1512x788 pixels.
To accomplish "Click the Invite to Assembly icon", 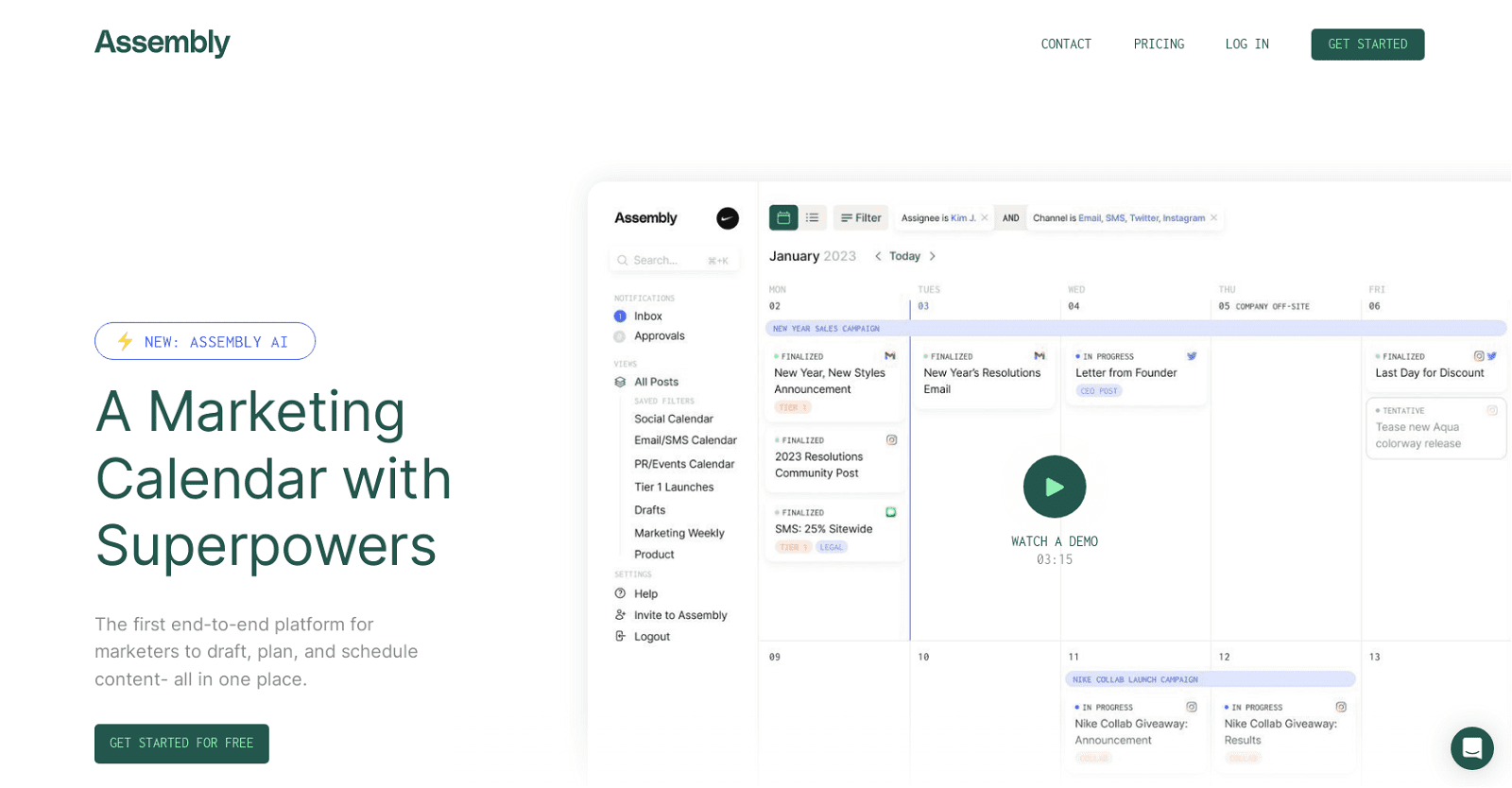I will 620,615.
